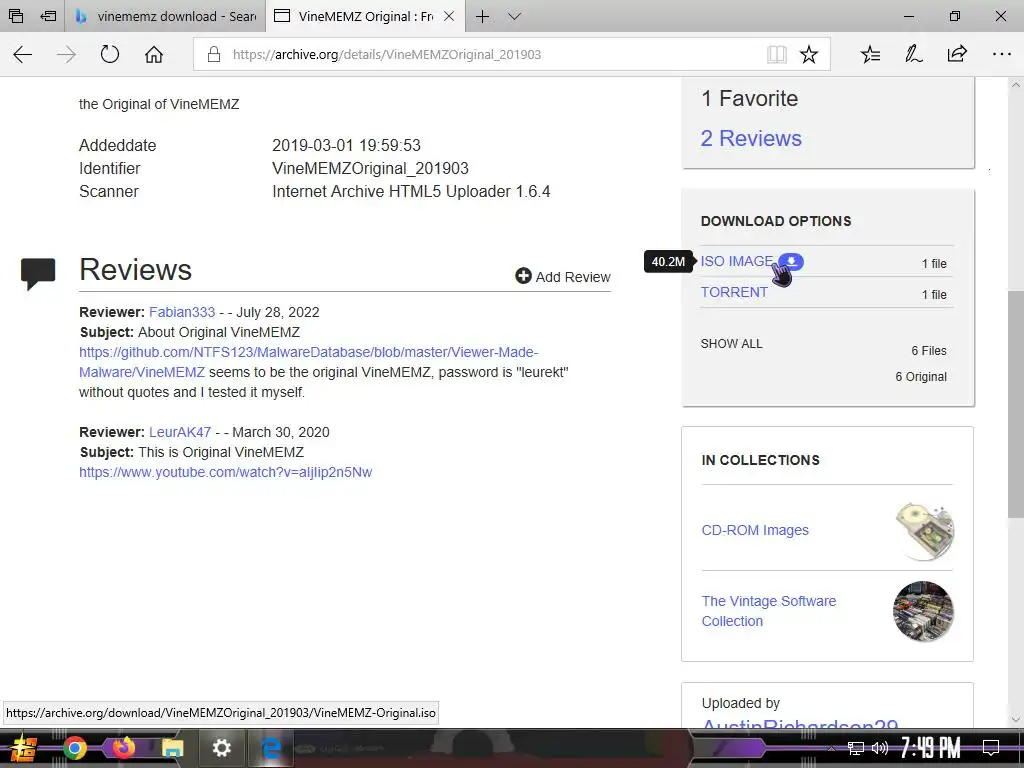1024x768 pixels.
Task: Click the speech bubble Reviews icon
Action: 38,274
